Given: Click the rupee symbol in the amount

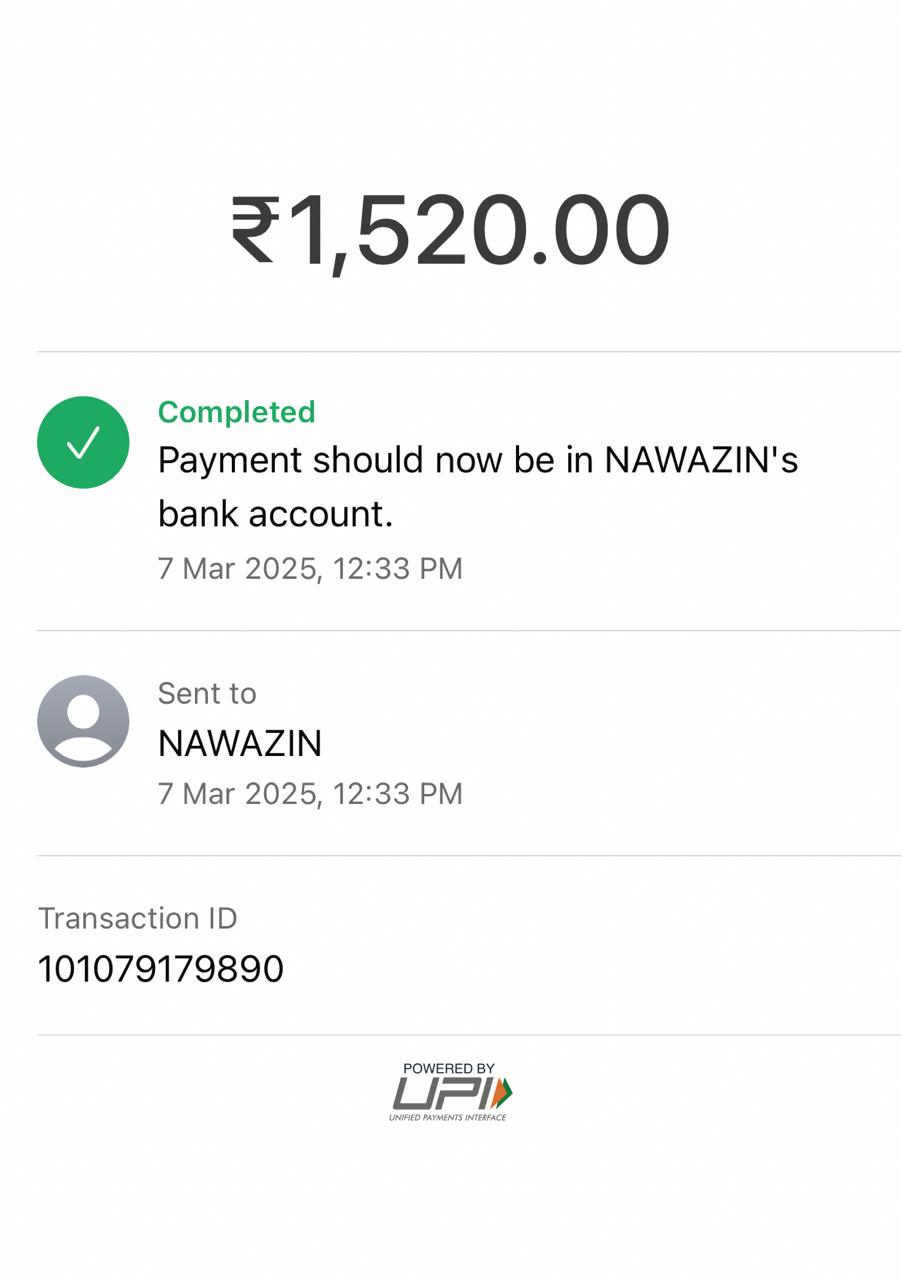Looking at the screenshot, I should (254, 230).
